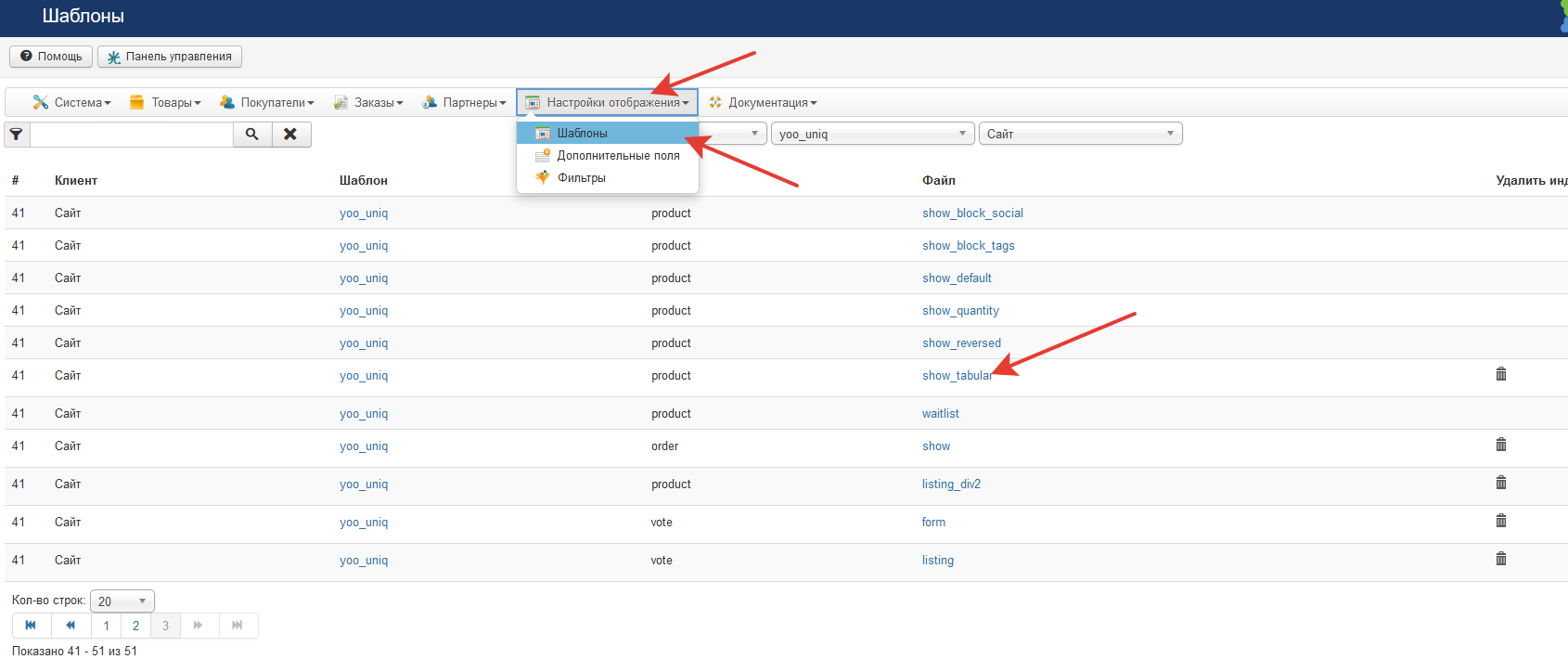Click 'vote' cell in the form row
Image resolution: width=1568 pixels, height=659 pixels.
pos(662,523)
